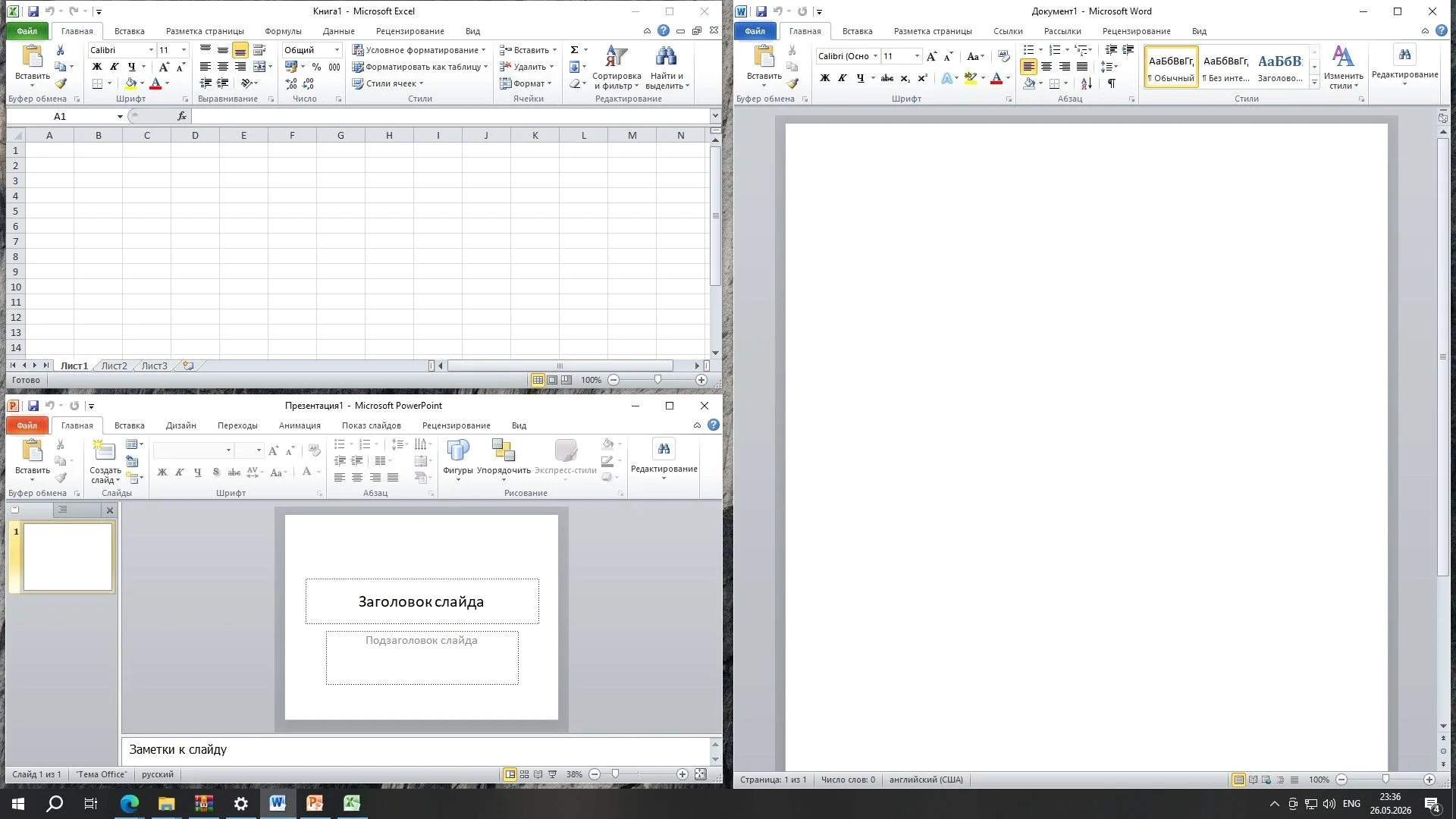This screenshot has width=1456, height=819.
Task: Open the Excel font size dropdown
Action: click(x=184, y=50)
